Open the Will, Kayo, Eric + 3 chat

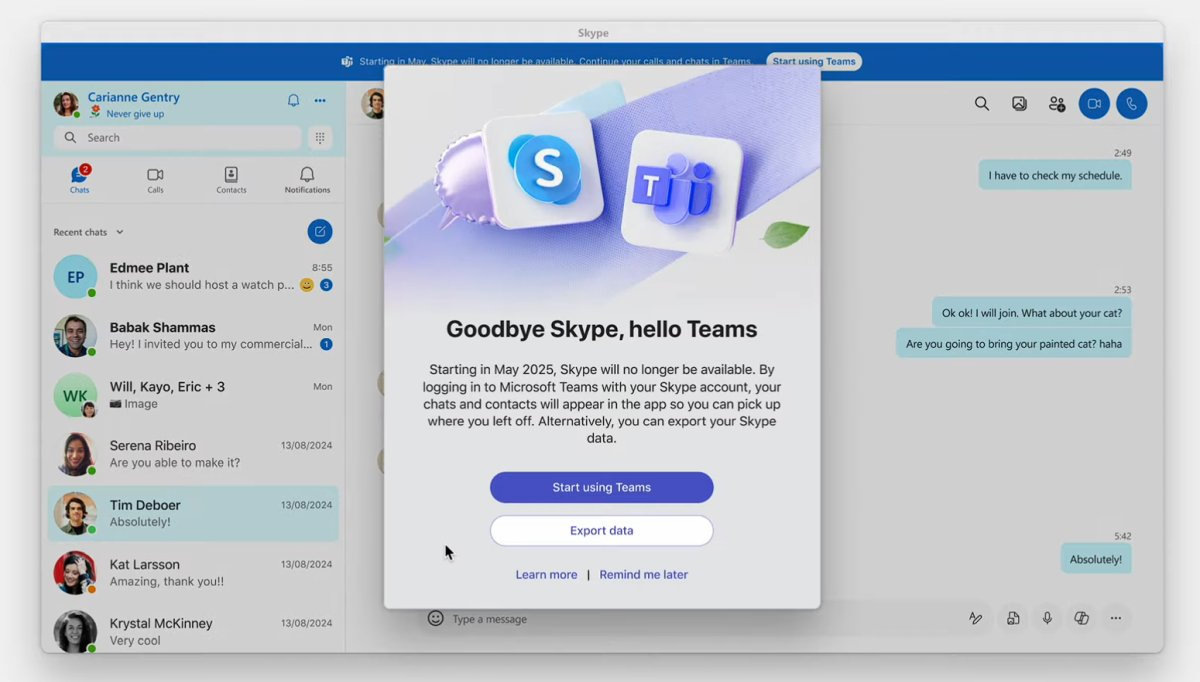[193, 395]
